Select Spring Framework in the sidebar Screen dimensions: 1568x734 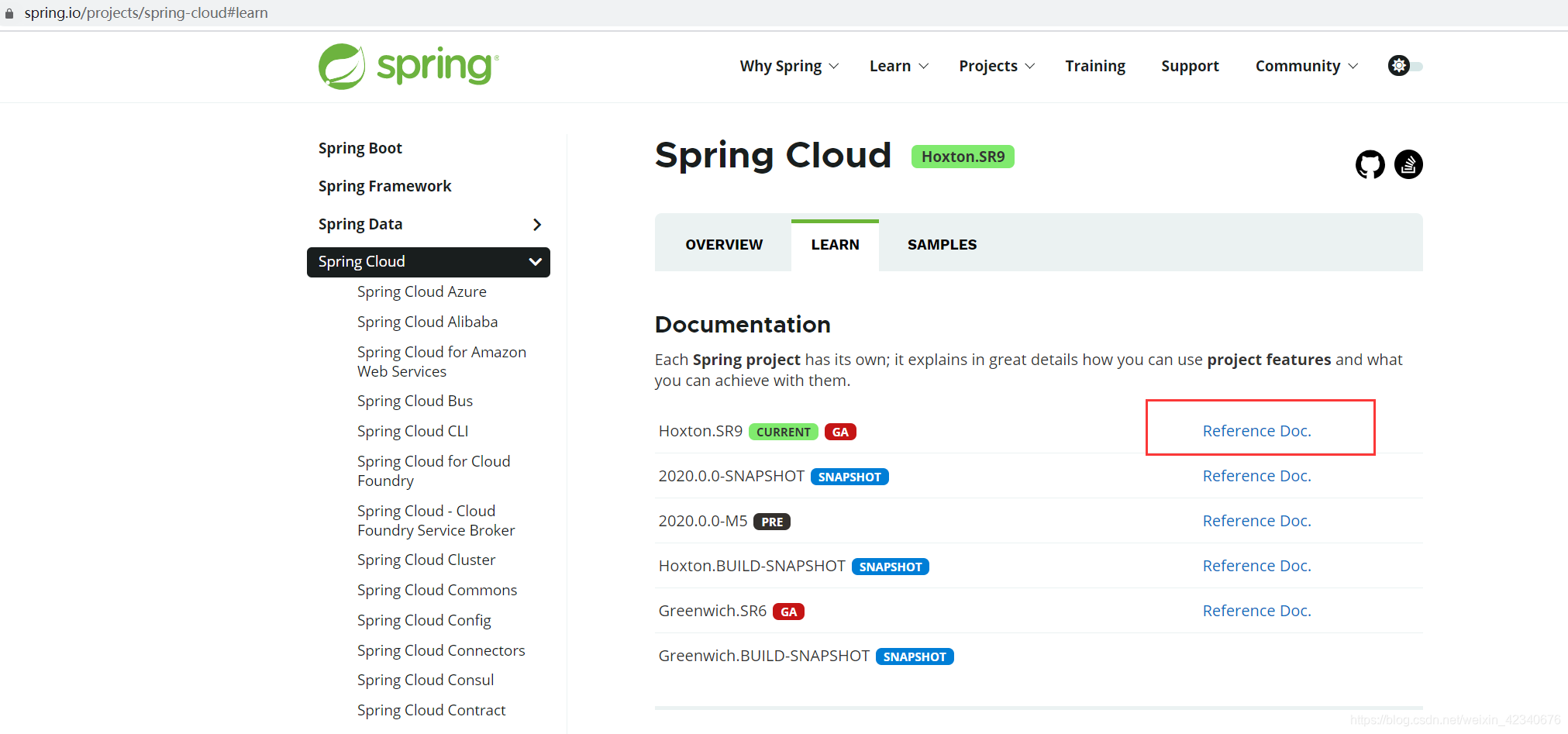click(x=384, y=186)
